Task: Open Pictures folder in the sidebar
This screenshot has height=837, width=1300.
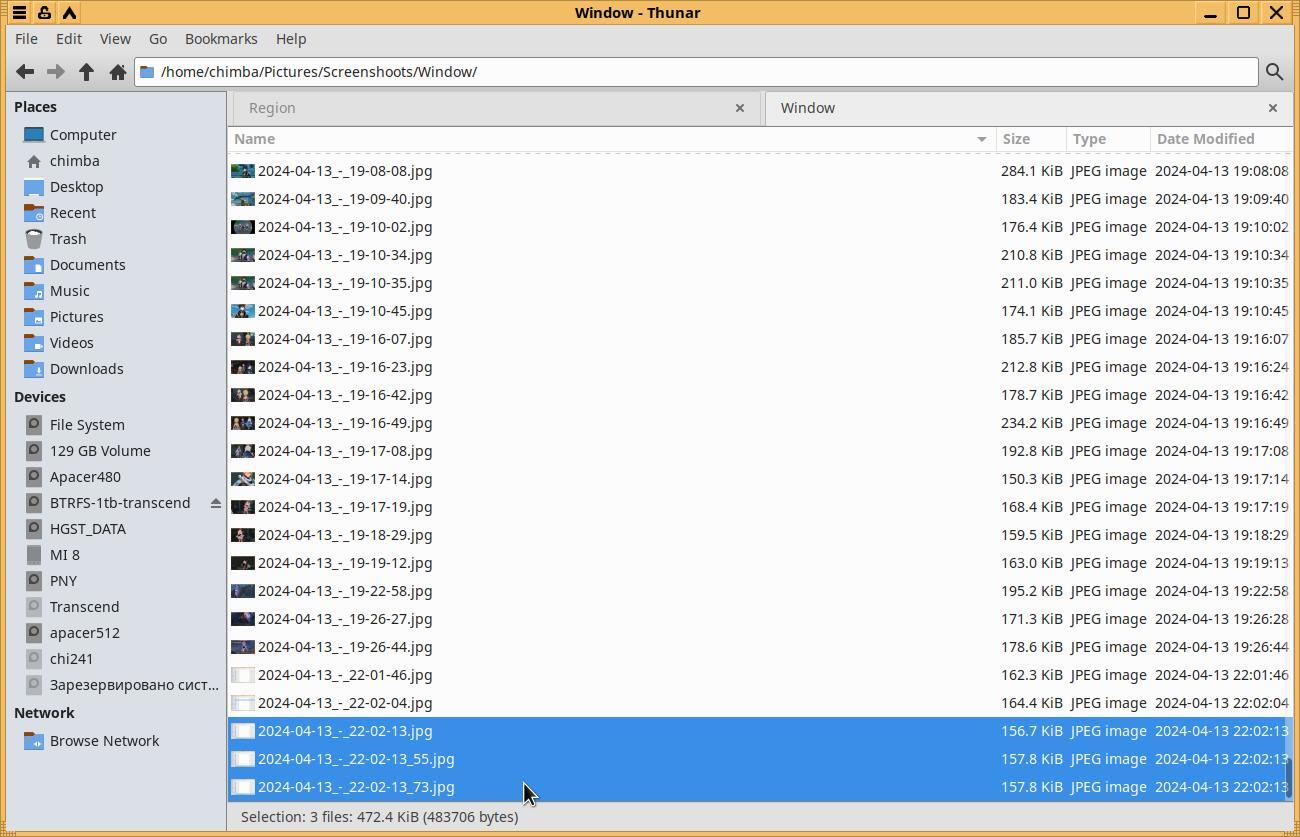Action: pyautogui.click(x=77, y=317)
